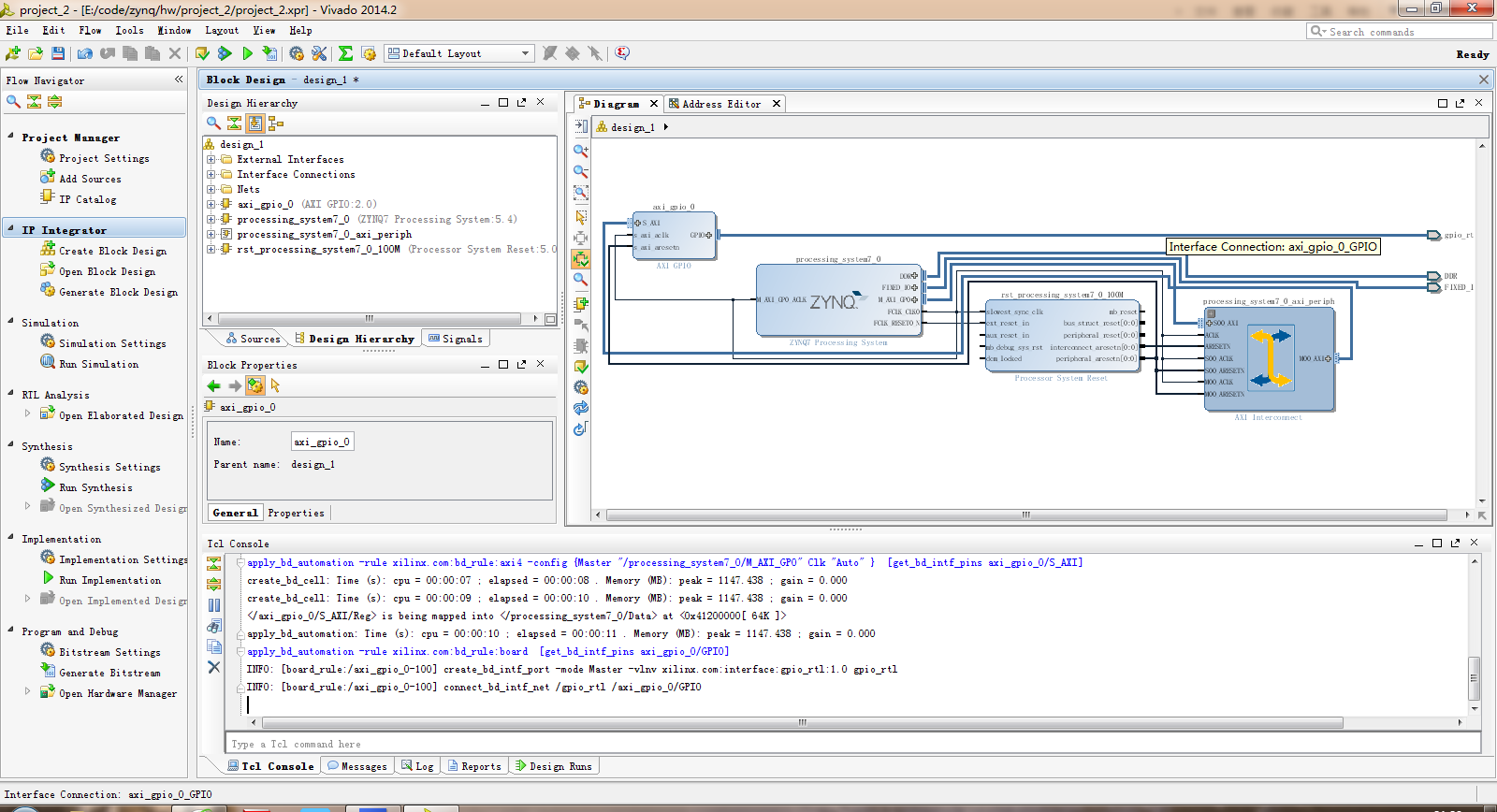Viewport: 1497px width, 812px height.
Task: Click the diagram's horizontal scrollbar
Action: click(1025, 515)
